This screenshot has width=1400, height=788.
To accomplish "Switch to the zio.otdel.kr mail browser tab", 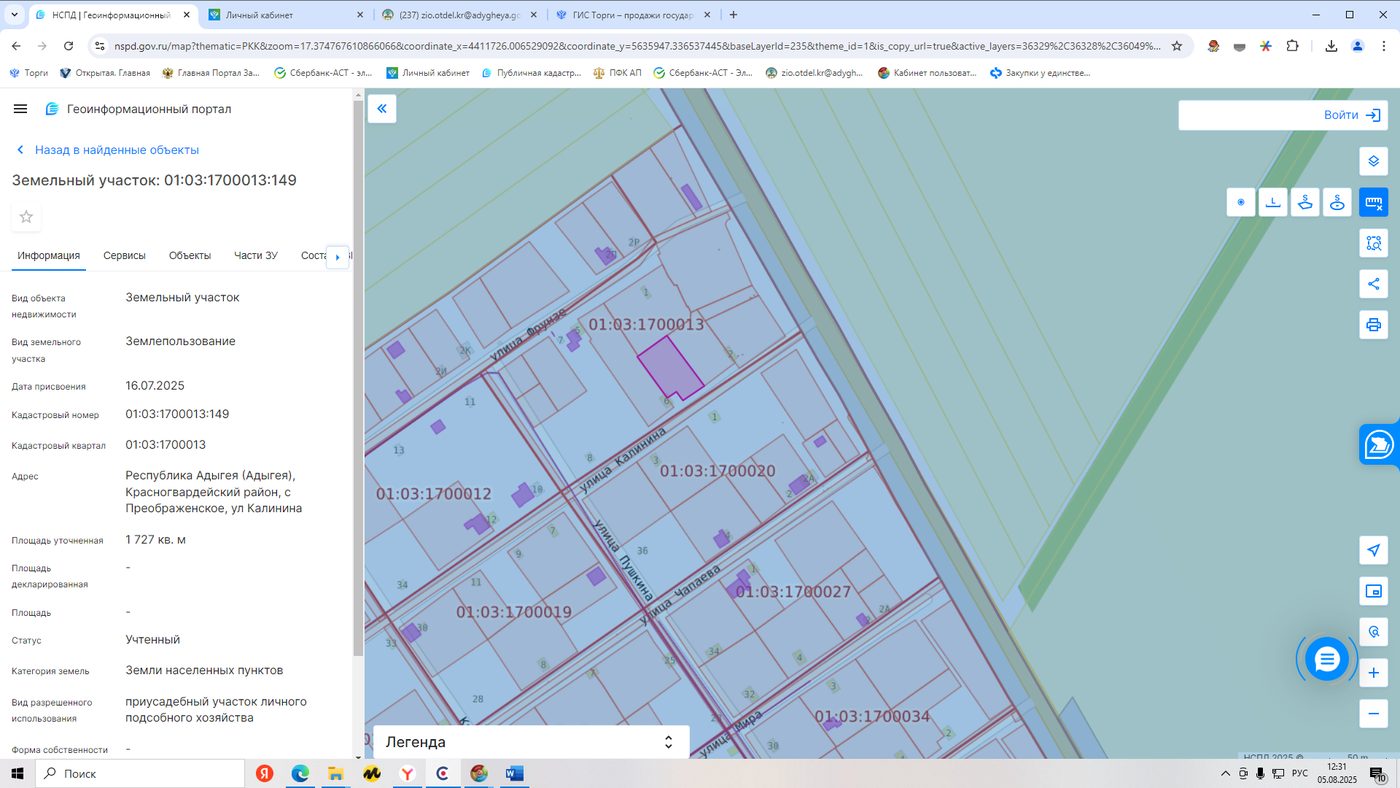I will click(459, 15).
